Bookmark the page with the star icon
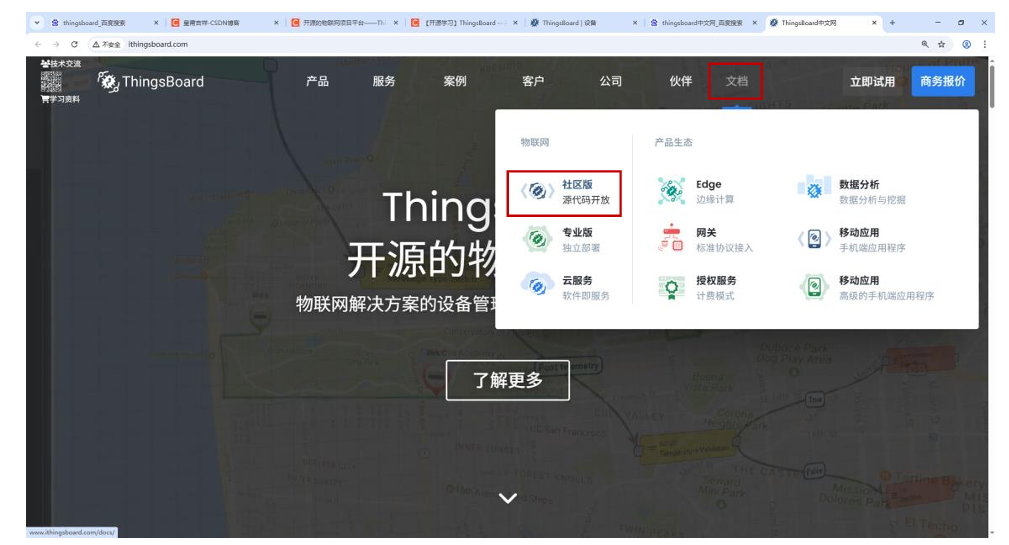The height and width of the screenshot is (545, 1009). tap(941, 44)
